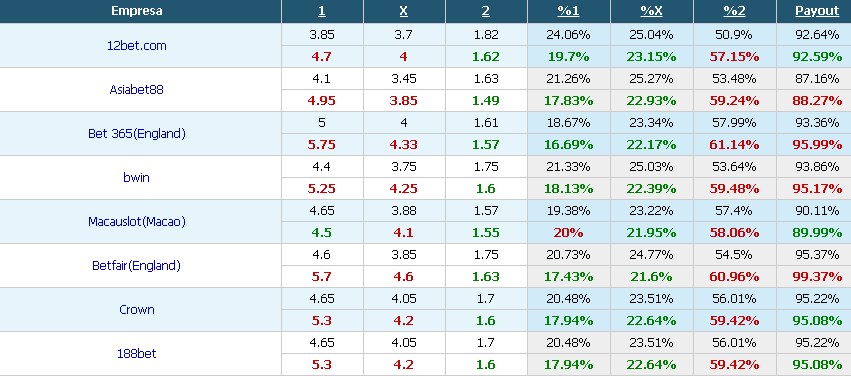Open the Betfair(England) link
This screenshot has width=851, height=376.
click(x=136, y=265)
